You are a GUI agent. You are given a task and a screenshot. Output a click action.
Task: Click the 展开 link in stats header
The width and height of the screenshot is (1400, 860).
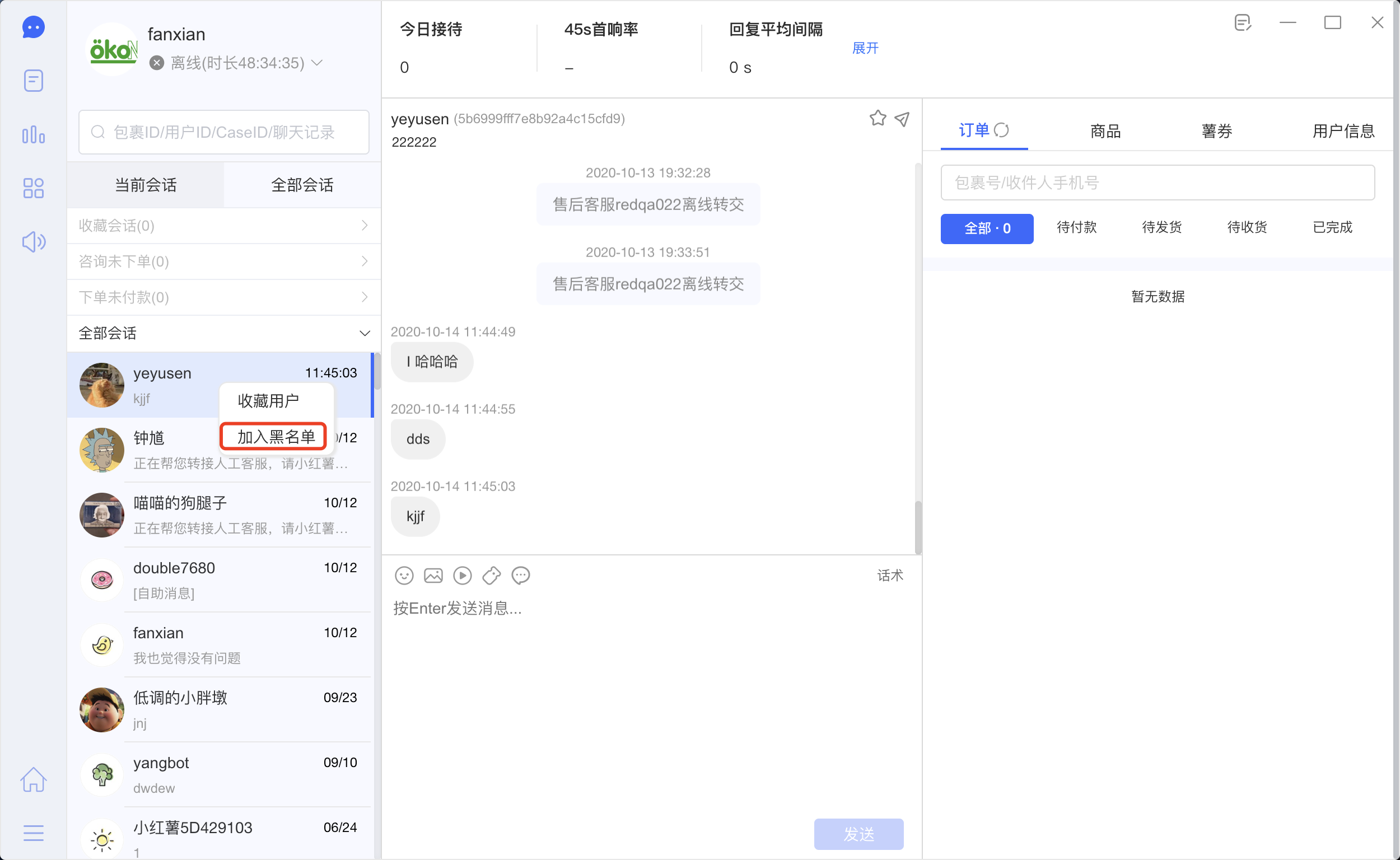(x=865, y=48)
